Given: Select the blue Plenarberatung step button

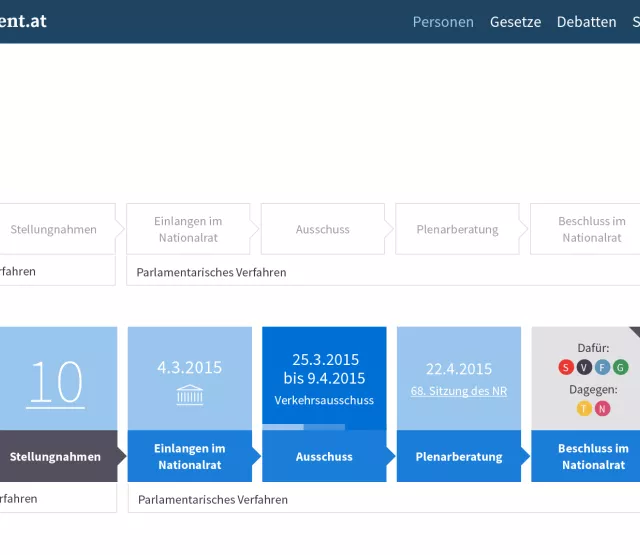Looking at the screenshot, I should (458, 457).
